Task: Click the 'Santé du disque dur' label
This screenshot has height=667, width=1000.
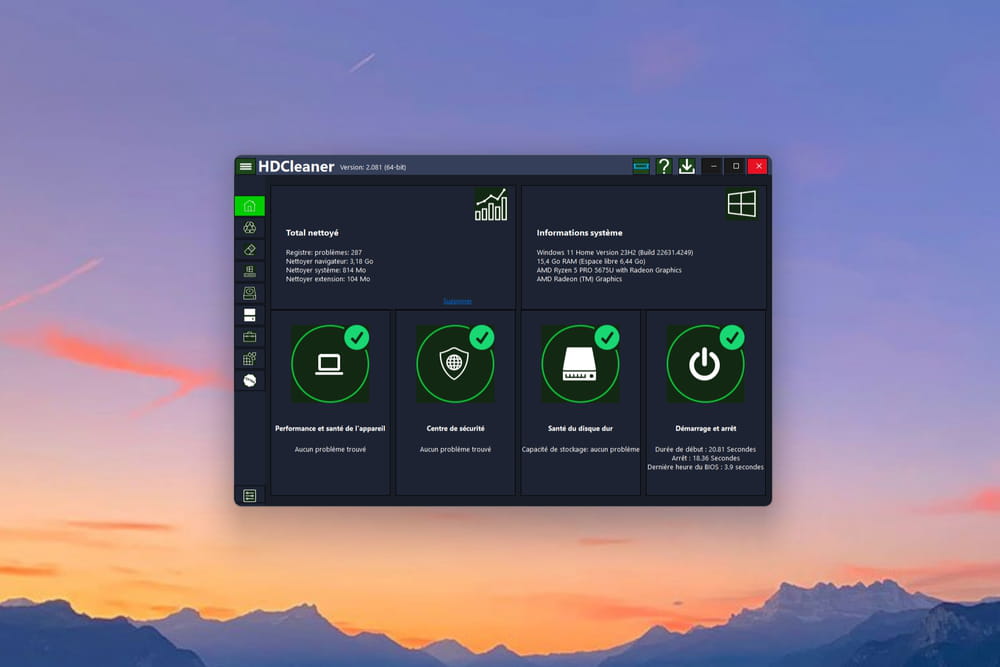Action: [580, 429]
